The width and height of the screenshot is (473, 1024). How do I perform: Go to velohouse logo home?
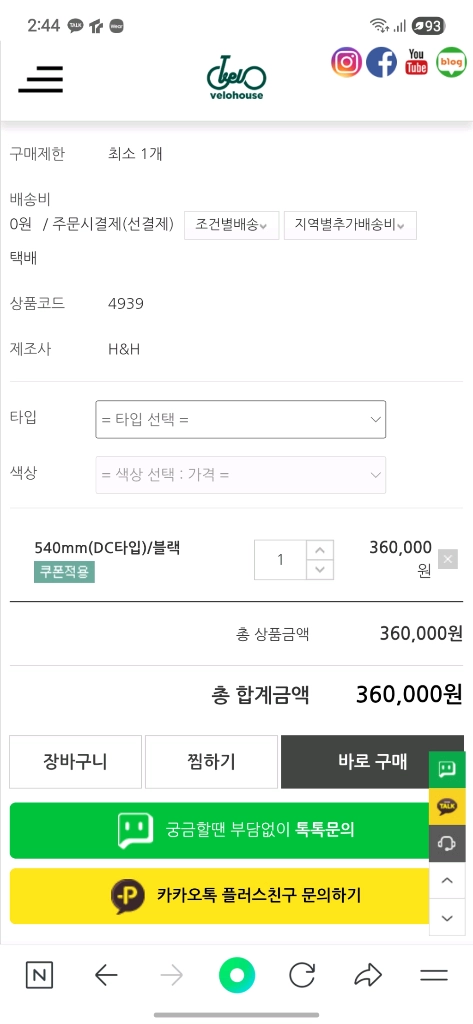[236, 78]
